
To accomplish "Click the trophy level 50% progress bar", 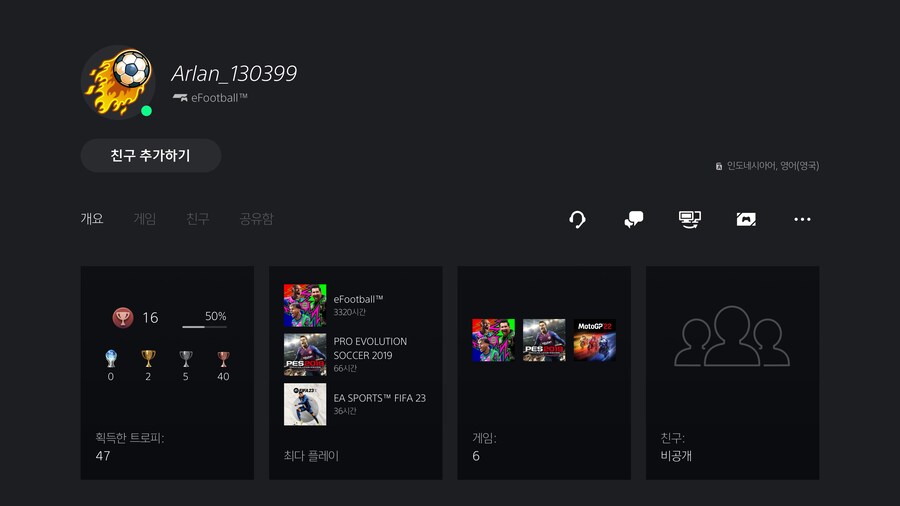I will coord(204,326).
